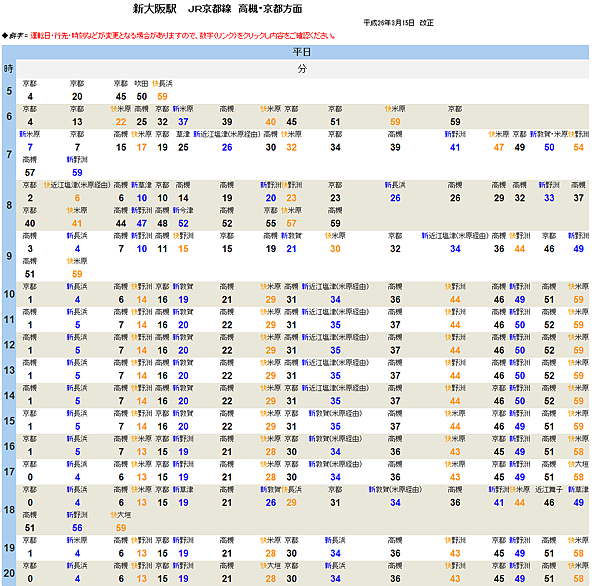This screenshot has height=586, width=600.
Task: Select the 17:58 rapid Ogaki link
Action: [579, 477]
